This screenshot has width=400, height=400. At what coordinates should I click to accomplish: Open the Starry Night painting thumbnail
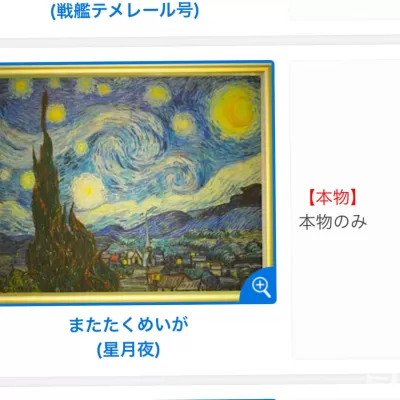click(x=137, y=182)
